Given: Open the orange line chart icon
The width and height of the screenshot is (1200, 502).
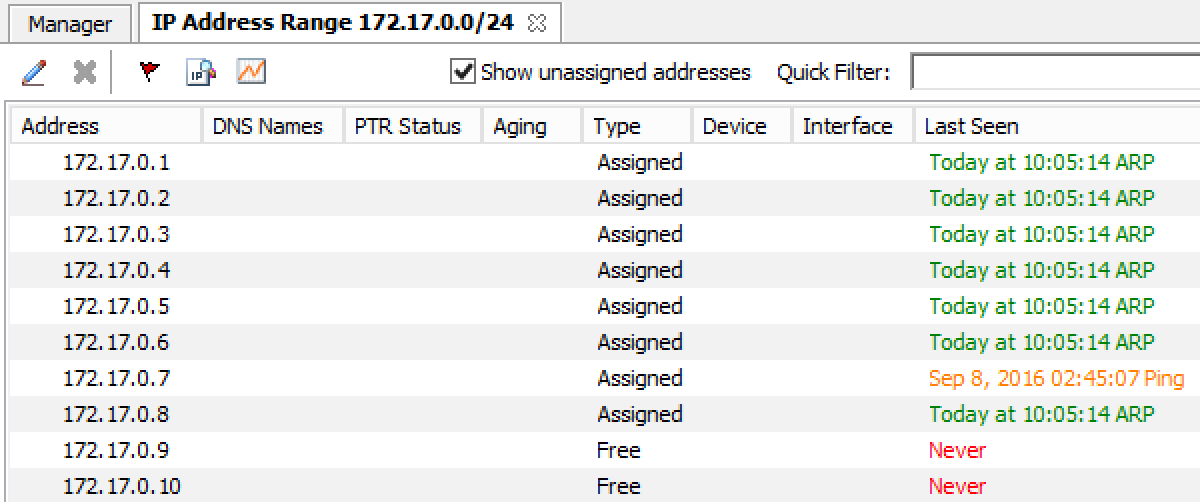Looking at the screenshot, I should tap(251, 72).
